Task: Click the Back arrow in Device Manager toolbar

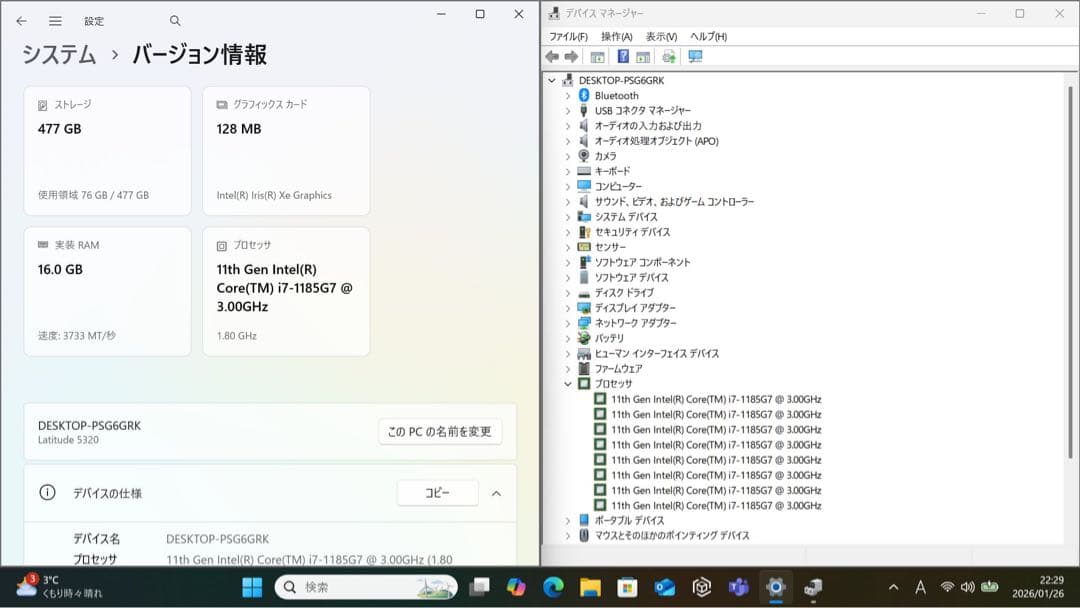Action: click(x=551, y=56)
